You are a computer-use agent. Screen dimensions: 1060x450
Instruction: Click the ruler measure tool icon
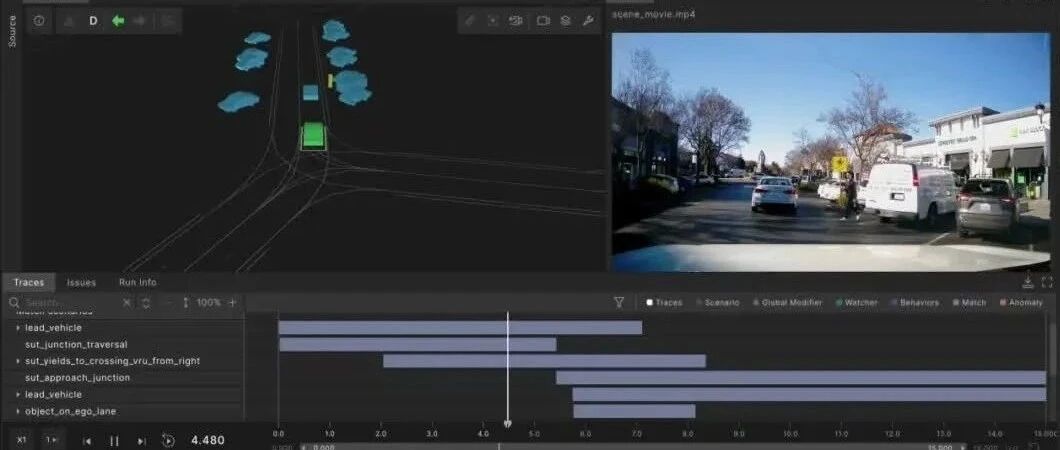coord(471,21)
